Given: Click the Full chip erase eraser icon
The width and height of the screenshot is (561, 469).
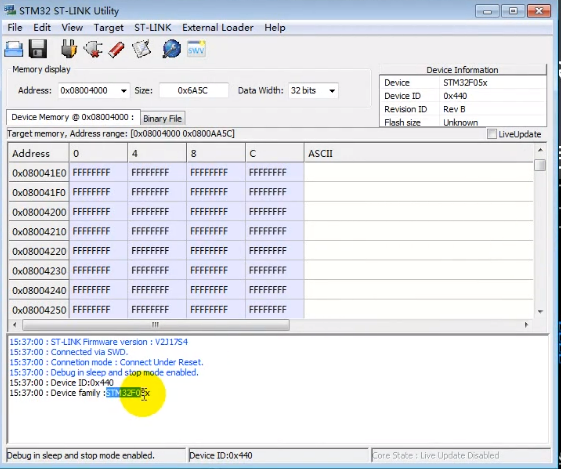Looking at the screenshot, I should (x=116, y=49).
